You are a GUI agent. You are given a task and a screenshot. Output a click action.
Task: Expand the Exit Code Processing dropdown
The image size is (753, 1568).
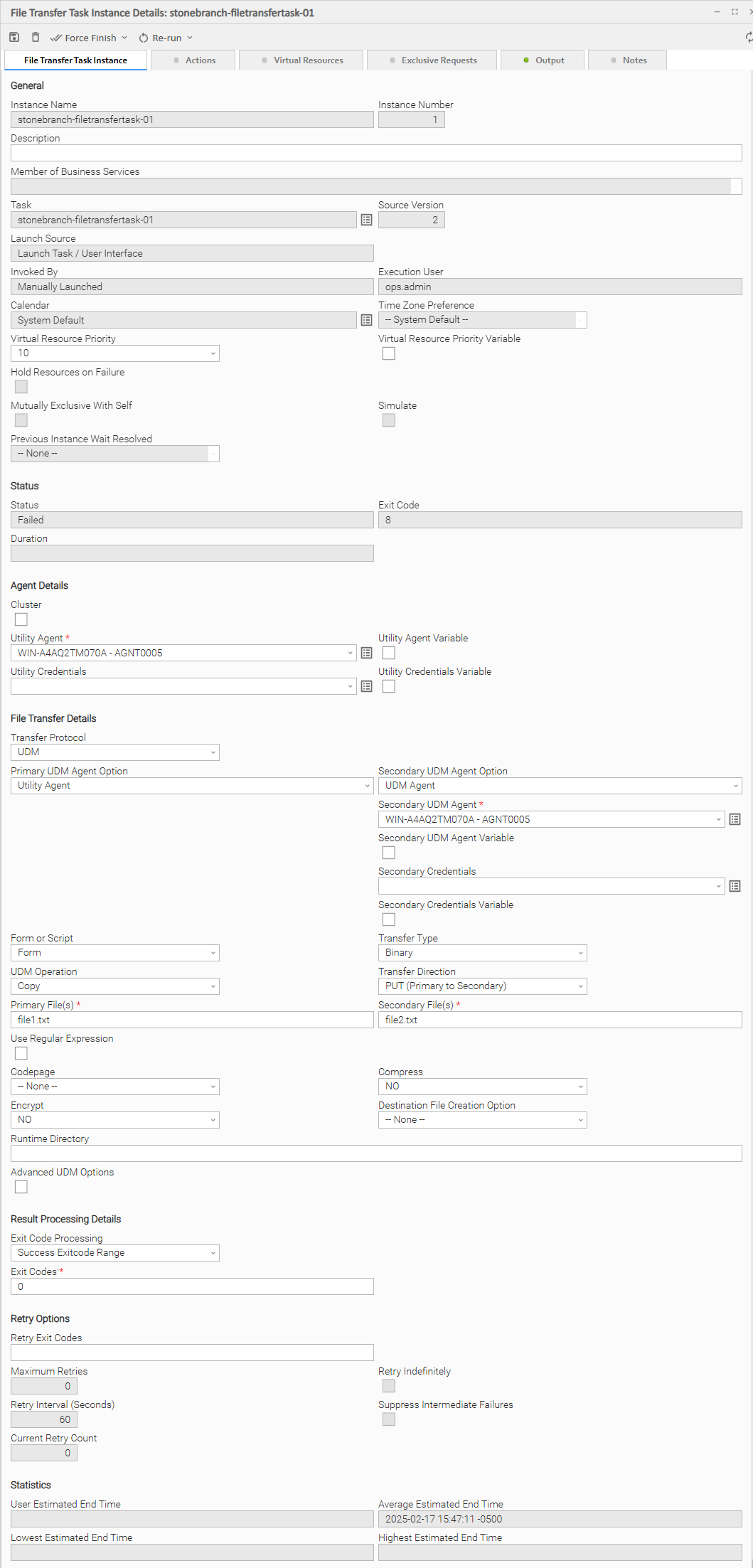click(x=115, y=1253)
